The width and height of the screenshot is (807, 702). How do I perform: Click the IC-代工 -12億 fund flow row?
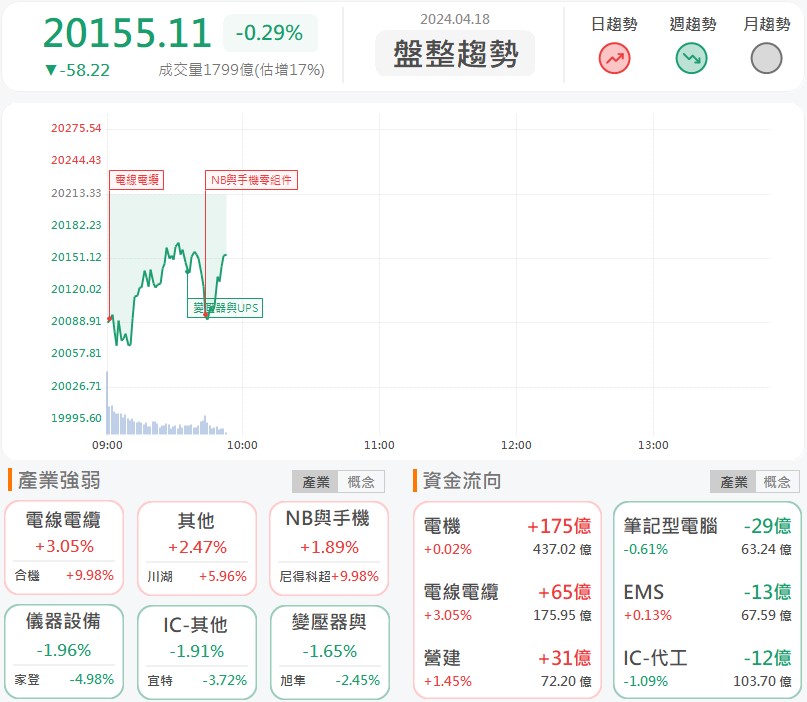click(707, 668)
